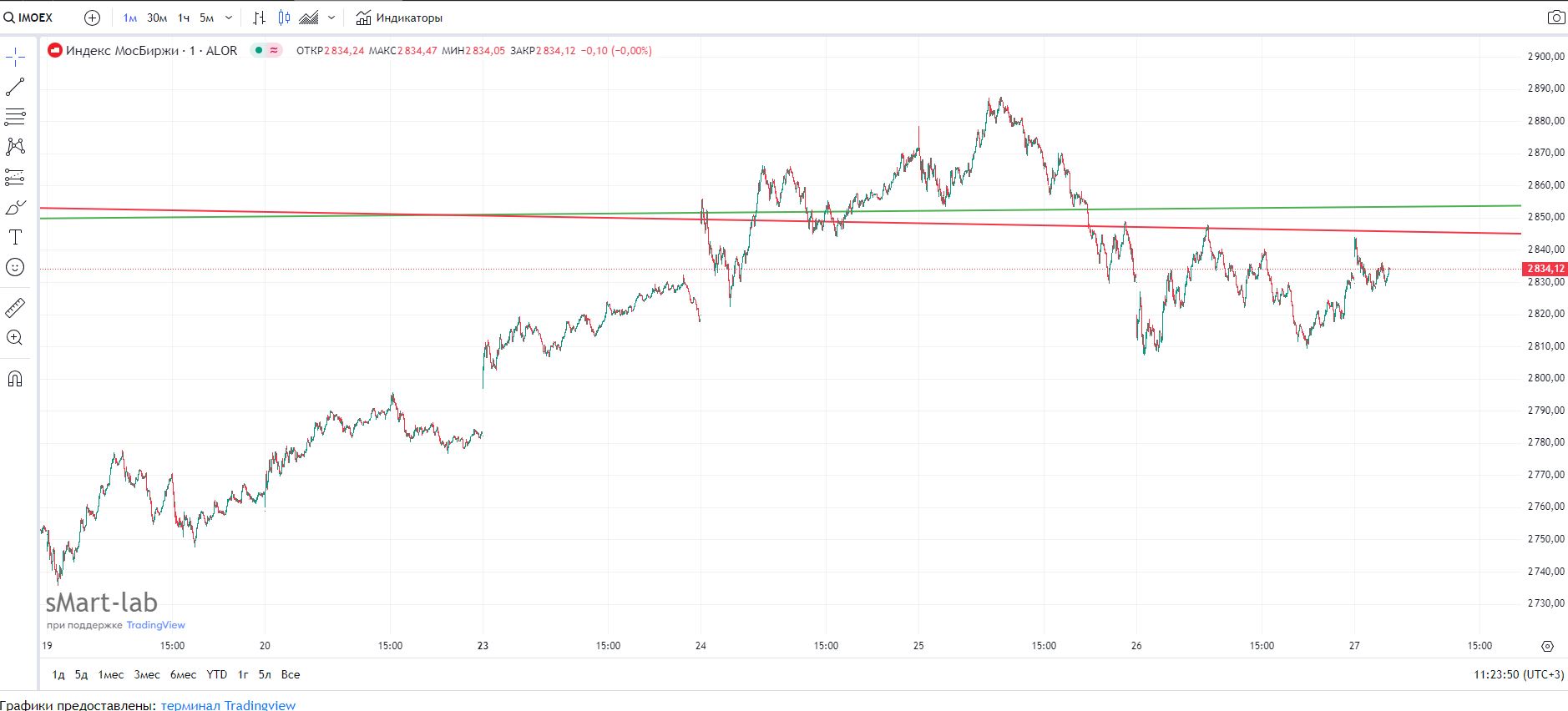Image resolution: width=1568 pixels, height=711 pixels.
Task: Set the date range to 1мес
Action: pos(111,674)
